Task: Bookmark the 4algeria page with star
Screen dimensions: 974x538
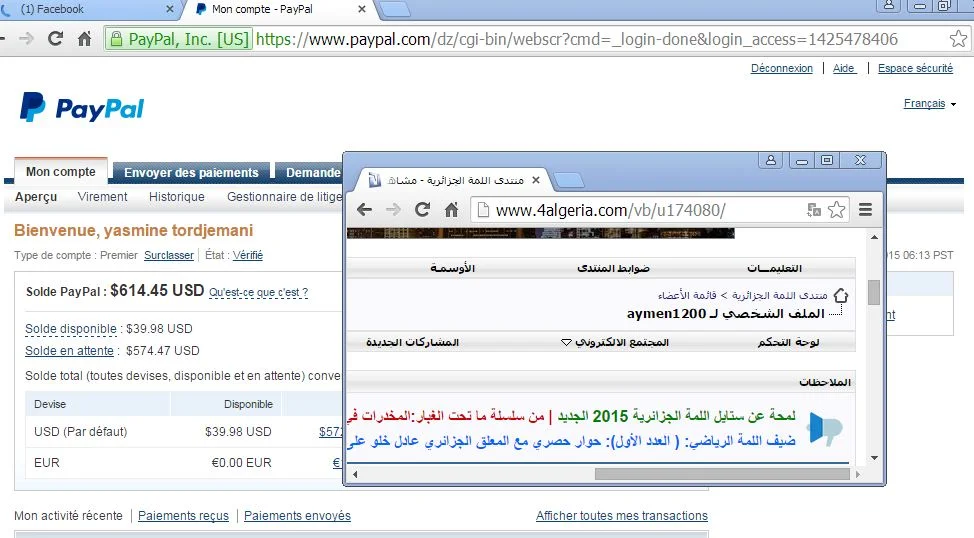Action: [x=837, y=210]
